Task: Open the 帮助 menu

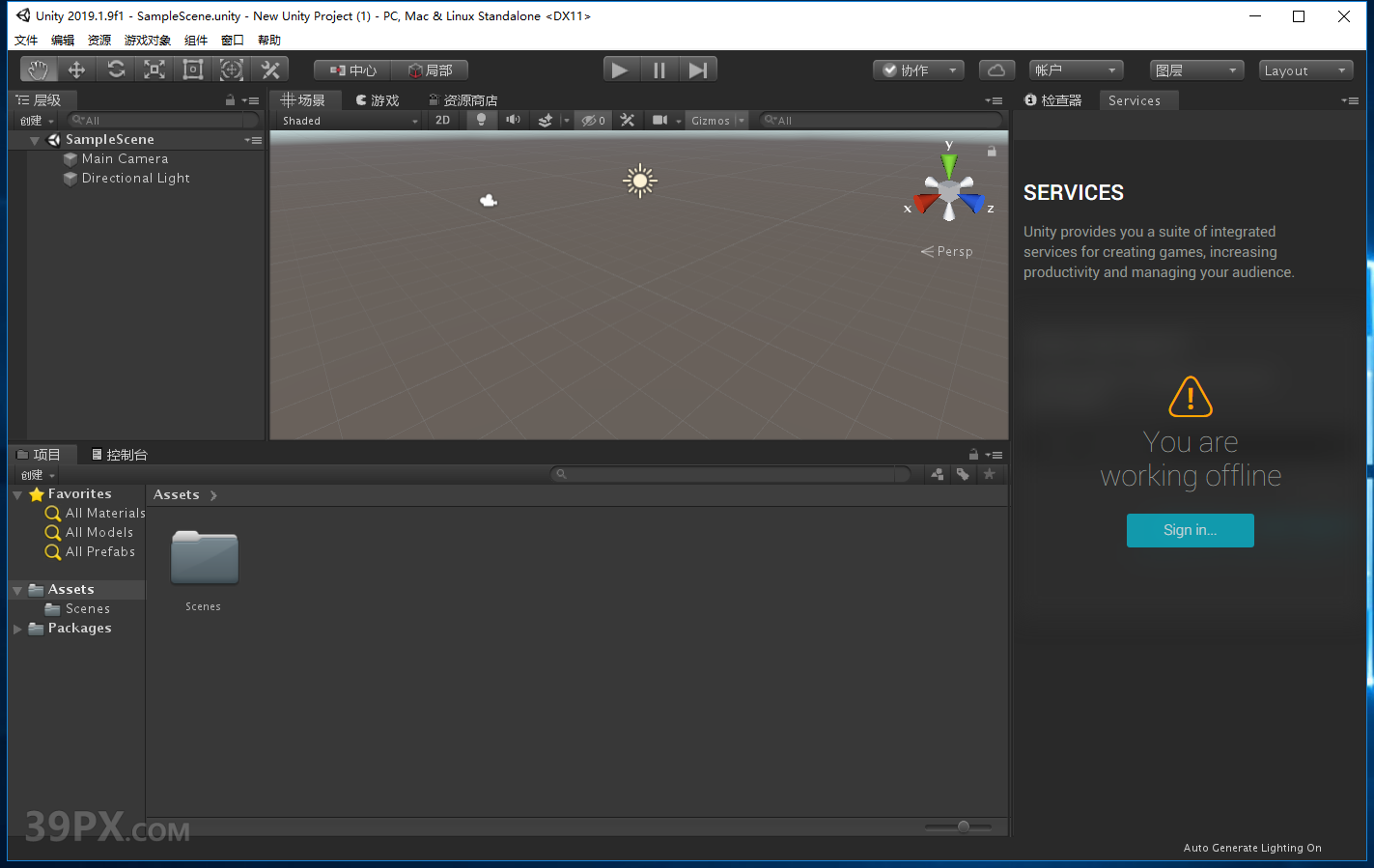Action: pyautogui.click(x=269, y=41)
